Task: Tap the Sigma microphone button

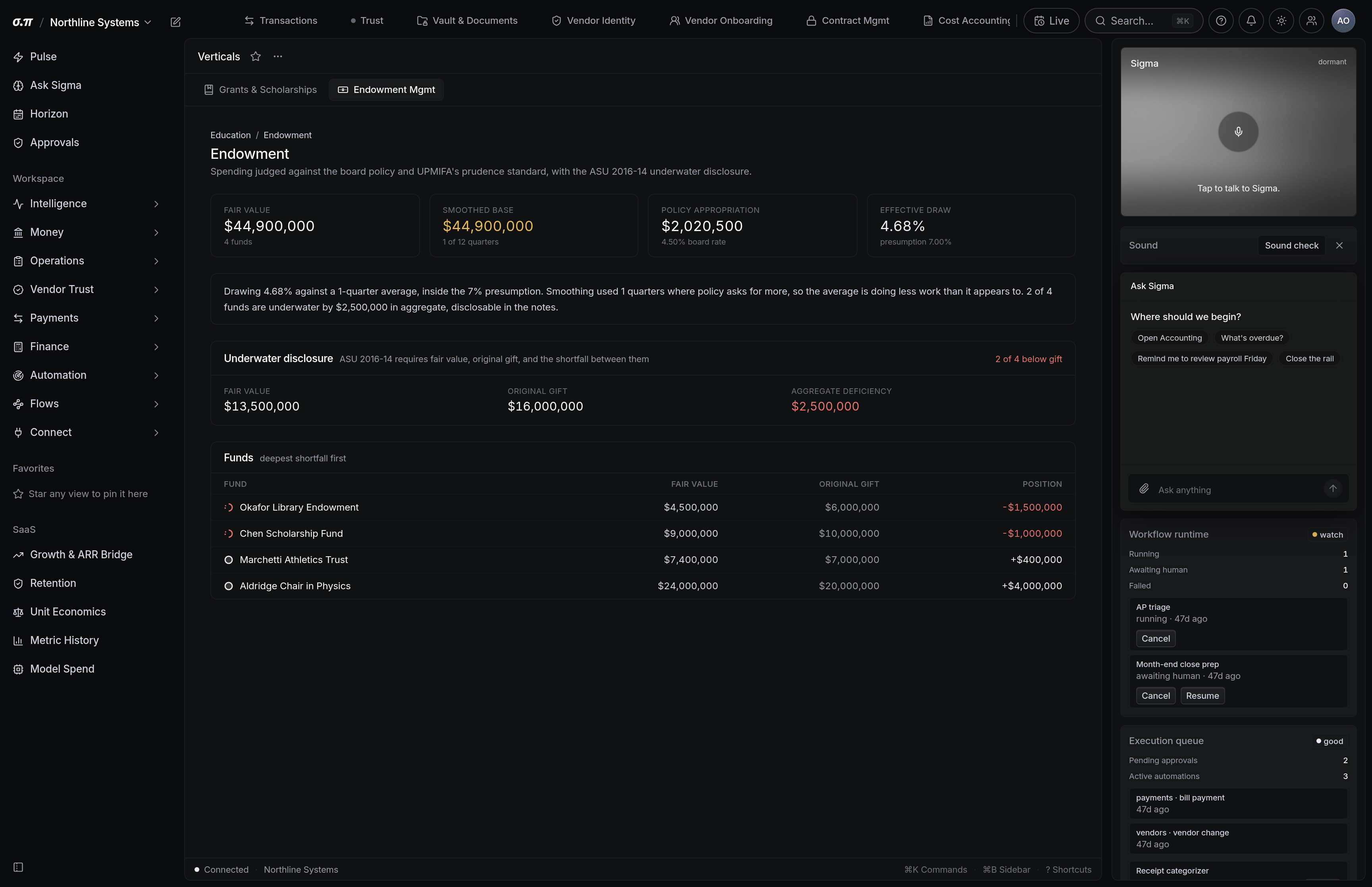Action: point(1238,132)
